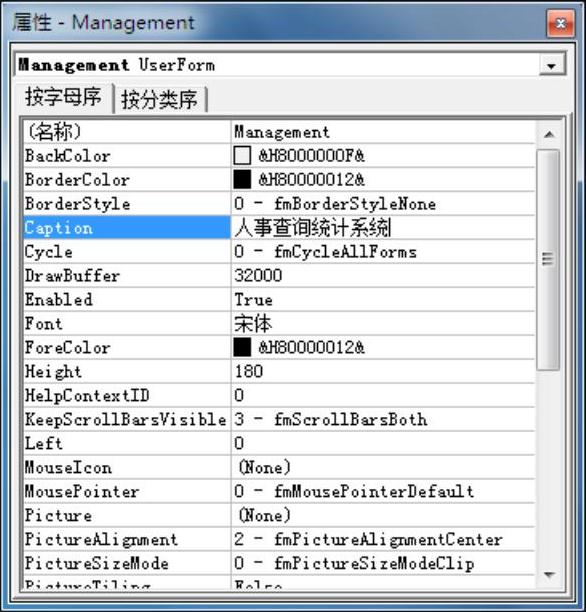Click the BackColor color swatch
The width and height of the screenshot is (586, 612).
tap(242, 156)
